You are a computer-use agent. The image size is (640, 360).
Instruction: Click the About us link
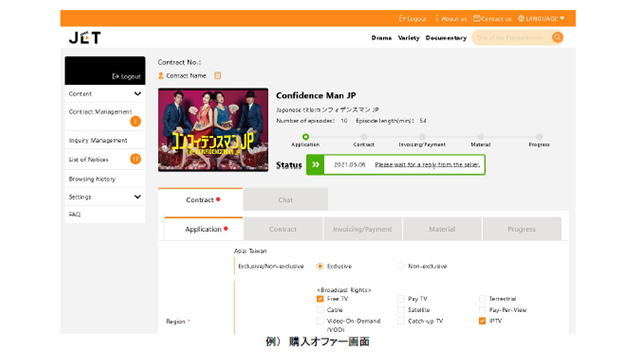[453, 19]
